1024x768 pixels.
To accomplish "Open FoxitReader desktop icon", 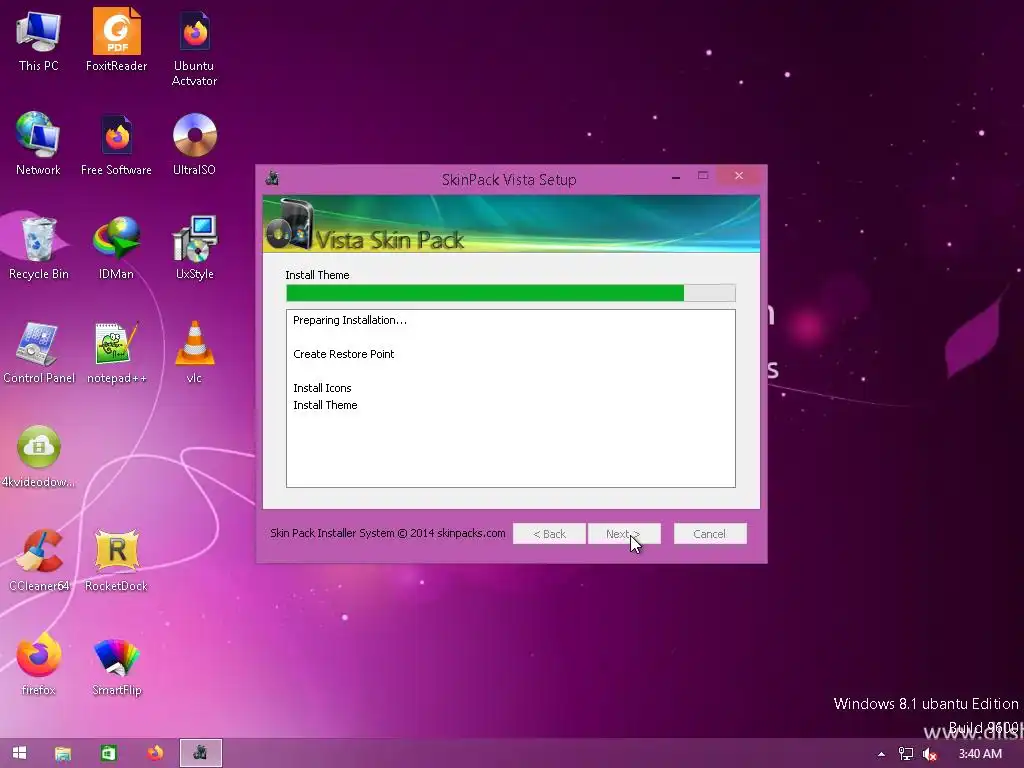I will 116,41.
